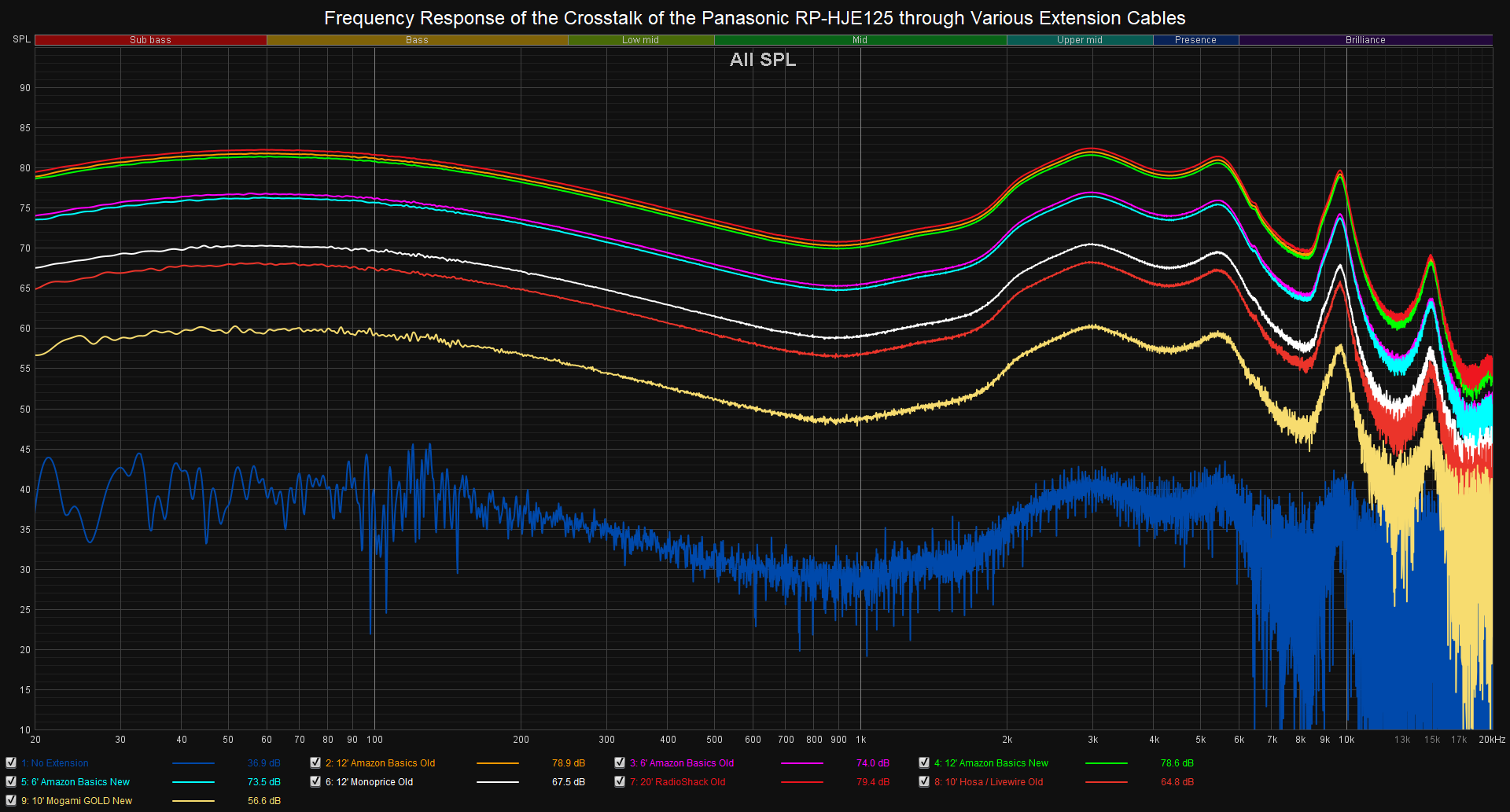Select the '1: No Extension' legend label
The height and width of the screenshot is (812, 1510).
(x=55, y=763)
